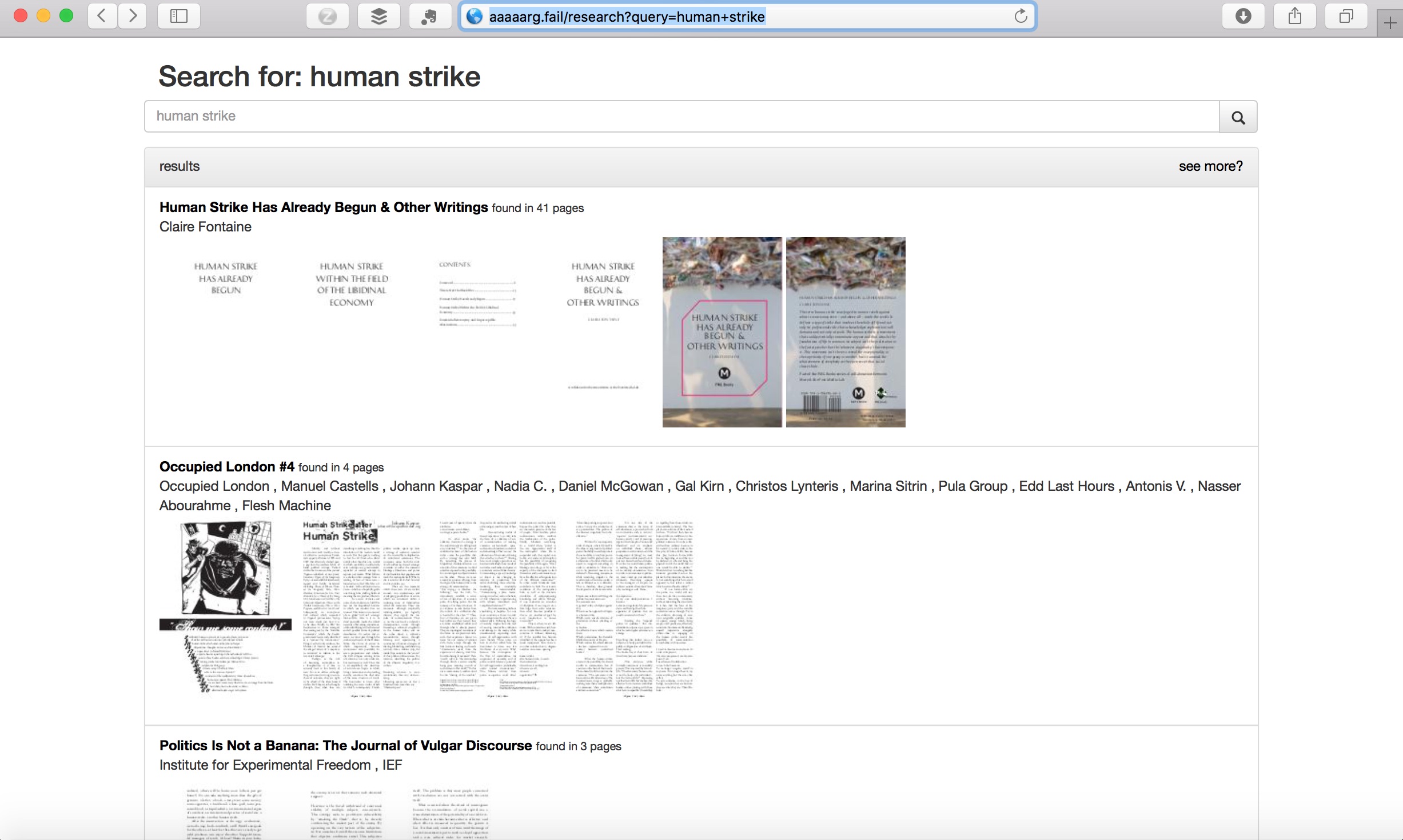This screenshot has height=840, width=1403.
Task: Click the see more? link
Action: (1210, 166)
